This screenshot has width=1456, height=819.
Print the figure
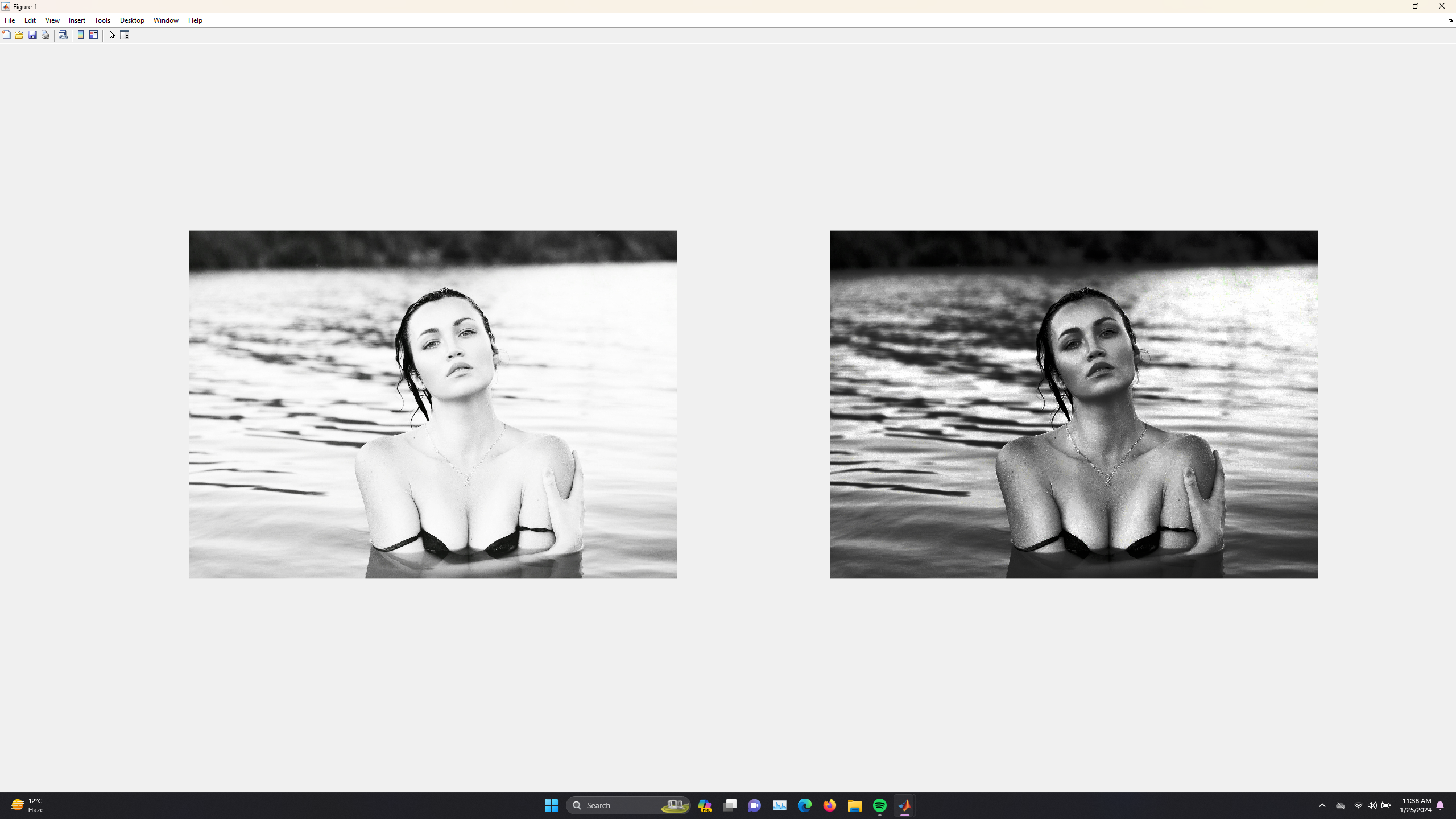pos(45,35)
